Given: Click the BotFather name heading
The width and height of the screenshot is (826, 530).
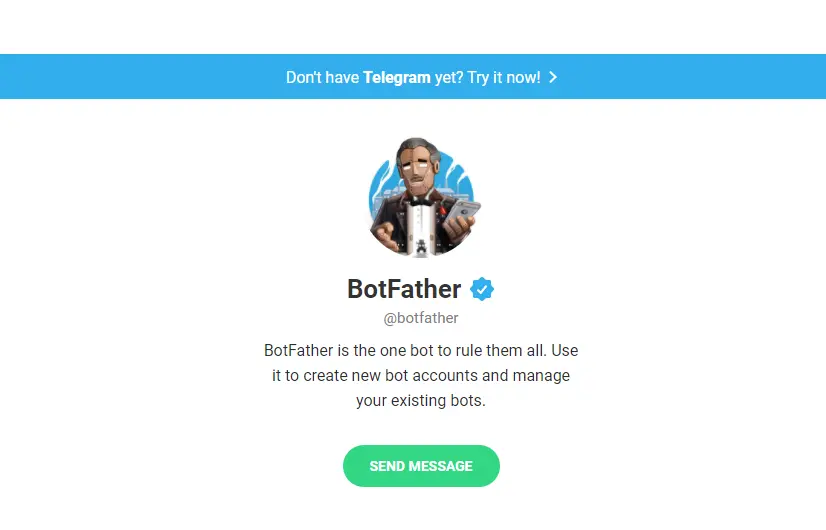Looking at the screenshot, I should (404, 290).
